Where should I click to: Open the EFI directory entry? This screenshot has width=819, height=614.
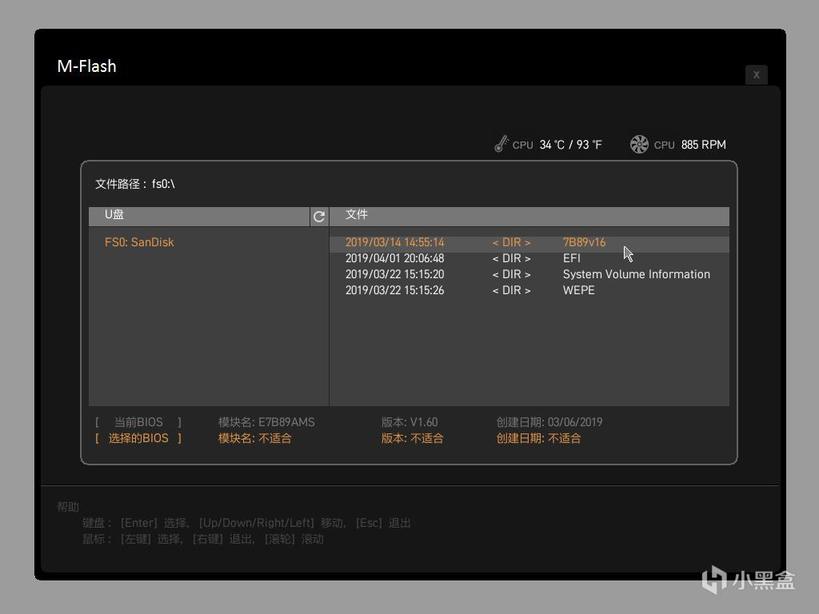pyautogui.click(x=571, y=259)
